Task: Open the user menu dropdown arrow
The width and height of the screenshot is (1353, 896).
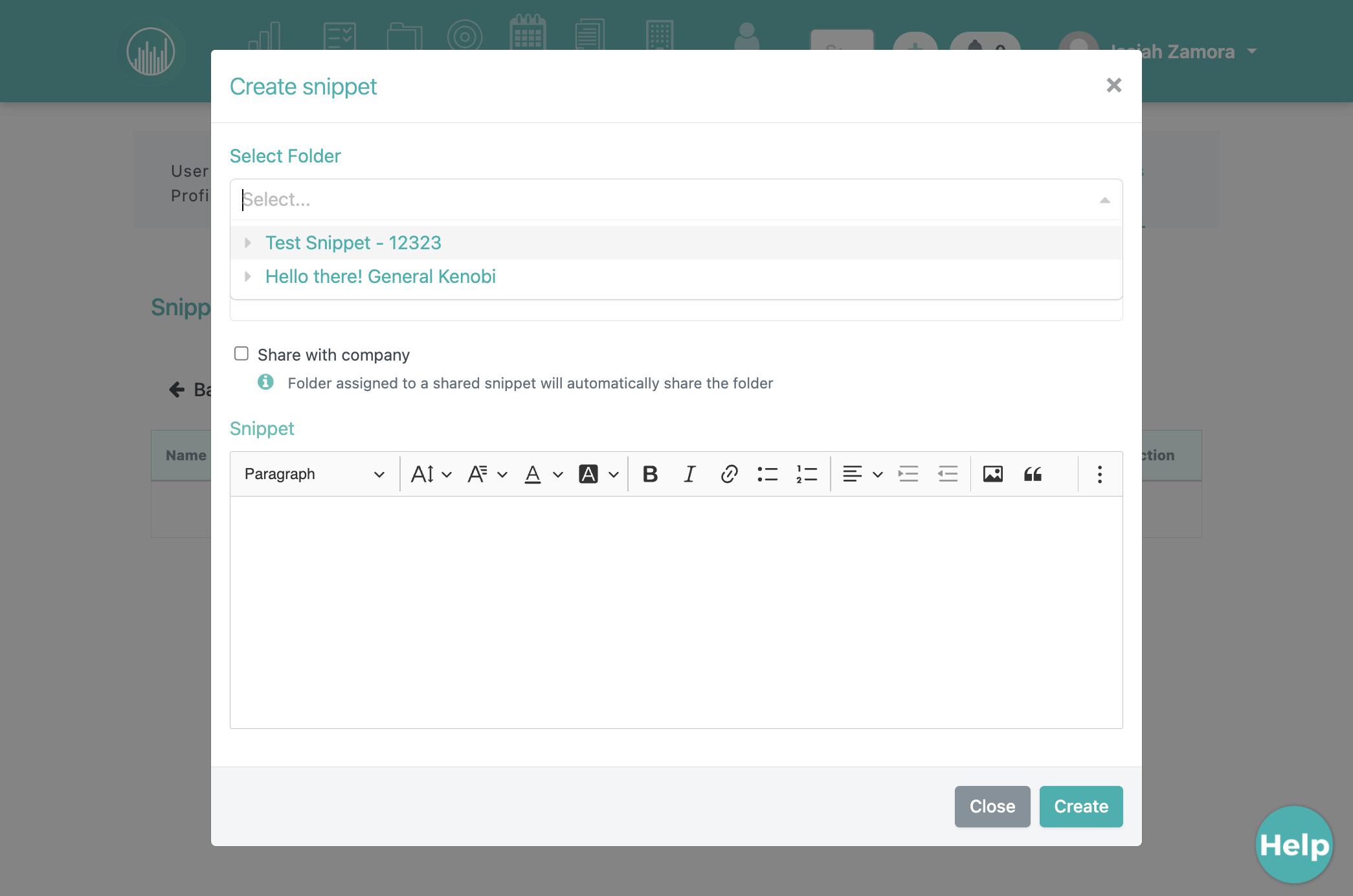Action: (x=1252, y=51)
